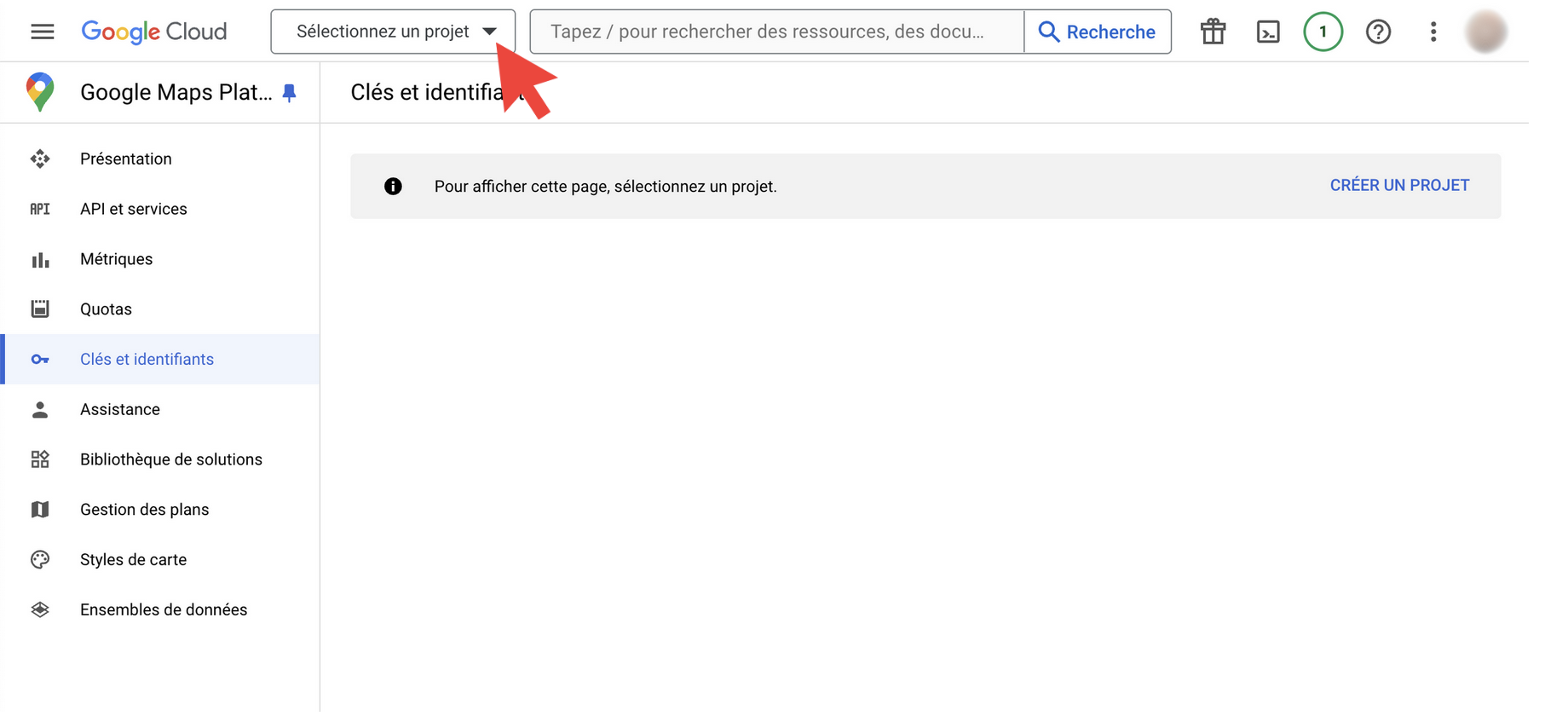
Task: Open Ensembles de données
Action: (162, 609)
